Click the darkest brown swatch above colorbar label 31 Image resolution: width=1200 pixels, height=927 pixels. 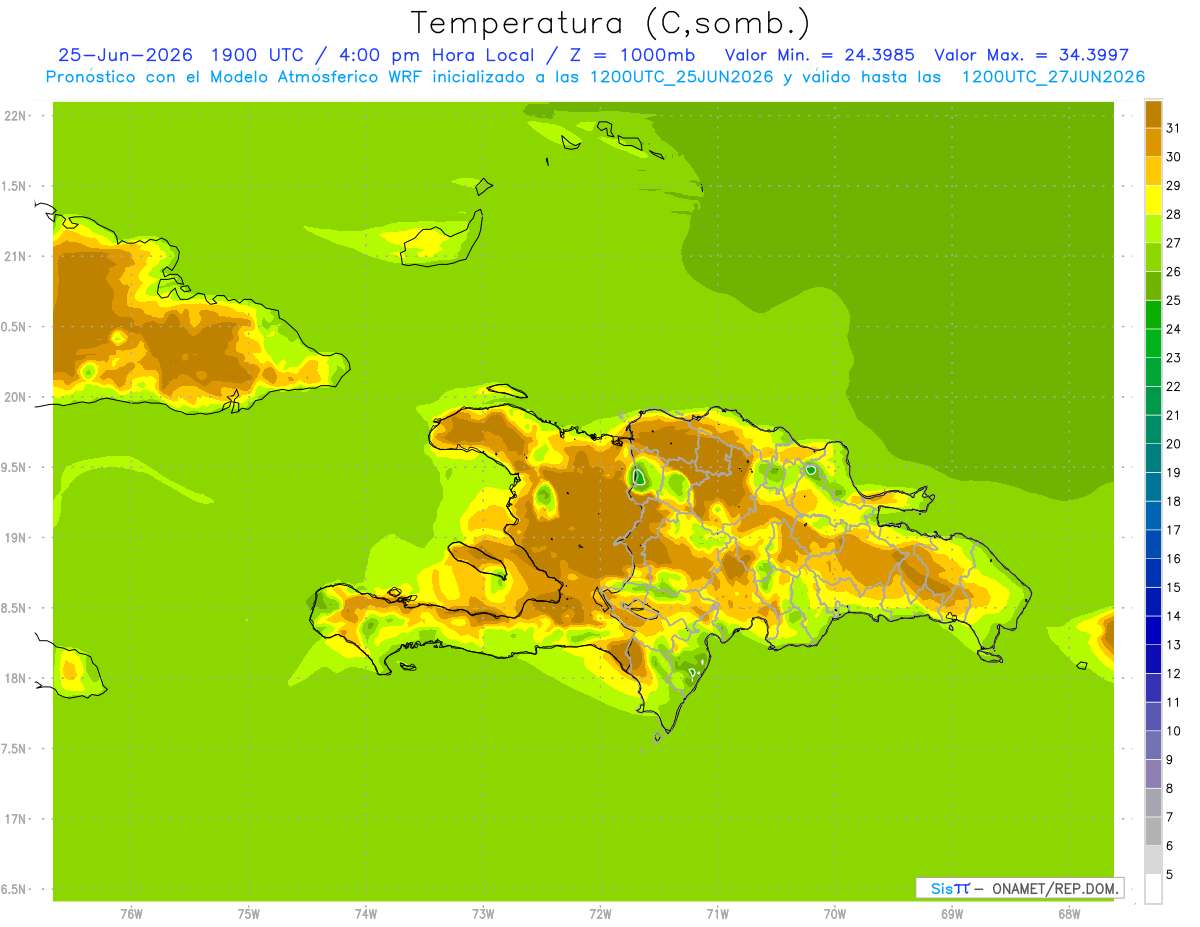click(x=1153, y=114)
